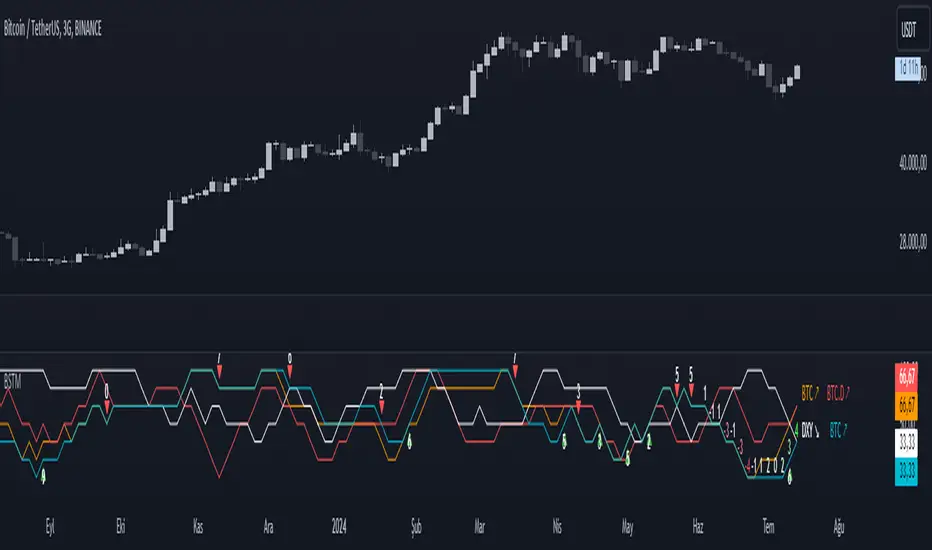Click the red sell arrow marked 2
This screenshot has width=932, height=550.
pyautogui.click(x=382, y=406)
